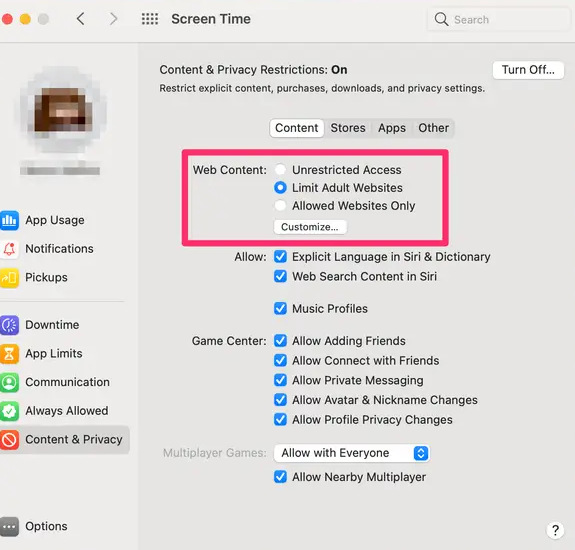Select the red Content & Privacy icon

[9, 439]
